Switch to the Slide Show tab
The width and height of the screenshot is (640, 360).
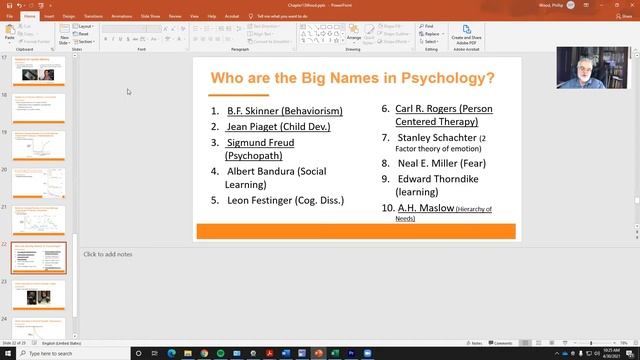tap(150, 16)
